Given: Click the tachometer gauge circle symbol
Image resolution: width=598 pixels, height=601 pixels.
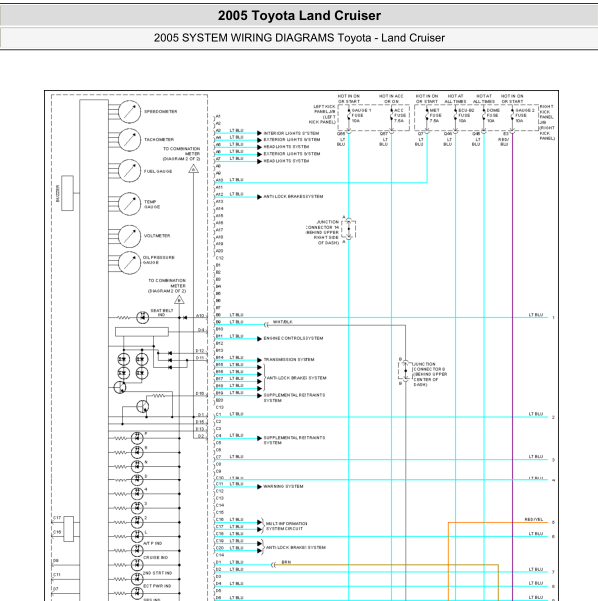Looking at the screenshot, I should [130, 140].
